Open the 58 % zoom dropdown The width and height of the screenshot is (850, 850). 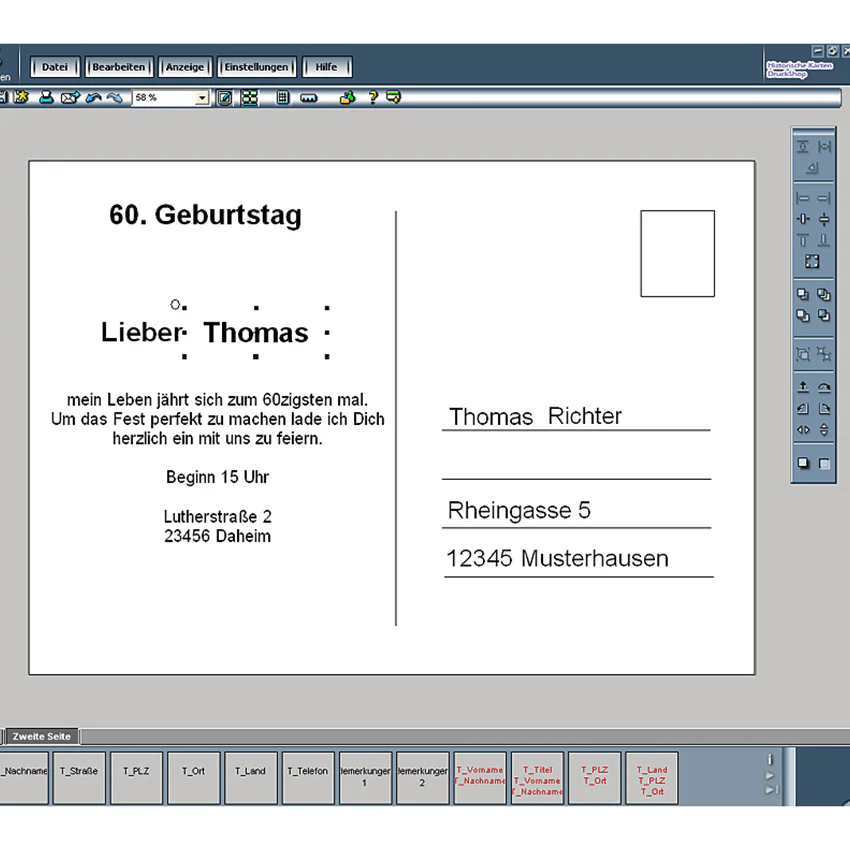click(202, 98)
